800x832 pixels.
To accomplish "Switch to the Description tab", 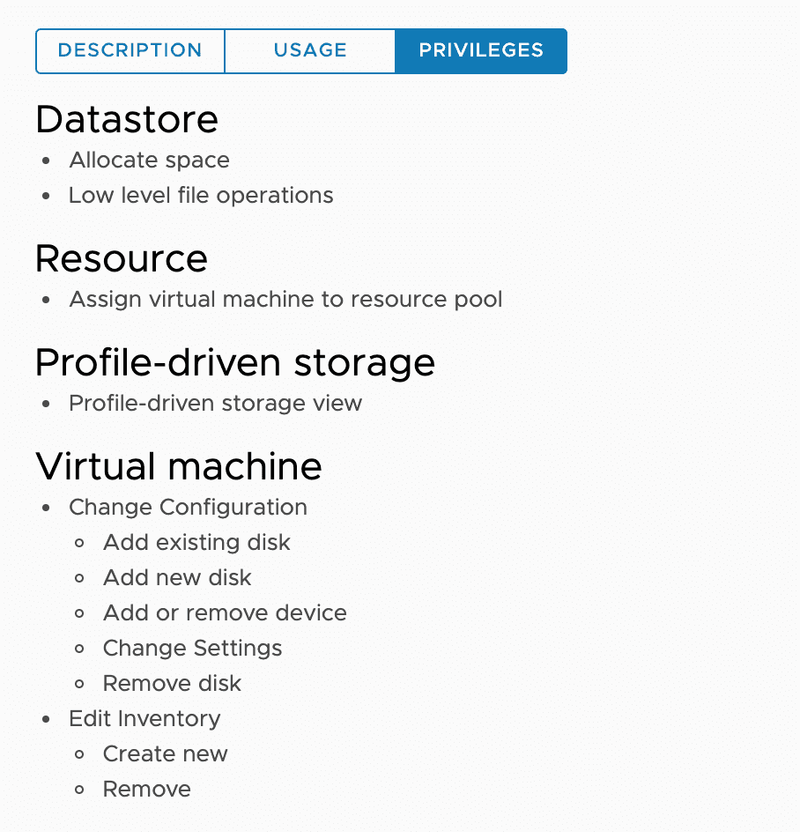I will [x=130, y=51].
